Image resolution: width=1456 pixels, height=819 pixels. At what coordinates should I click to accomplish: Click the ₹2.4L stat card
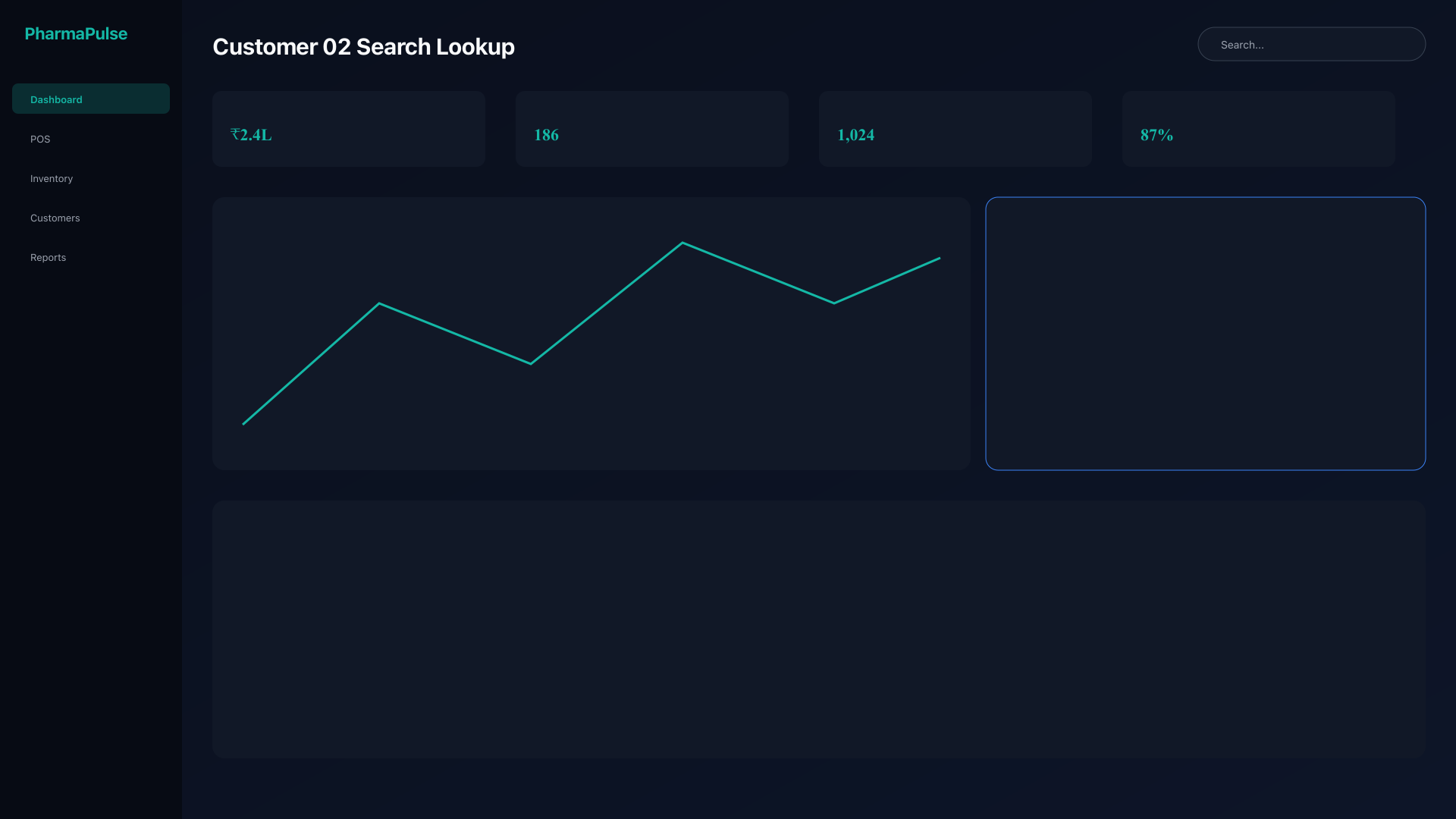(x=349, y=129)
